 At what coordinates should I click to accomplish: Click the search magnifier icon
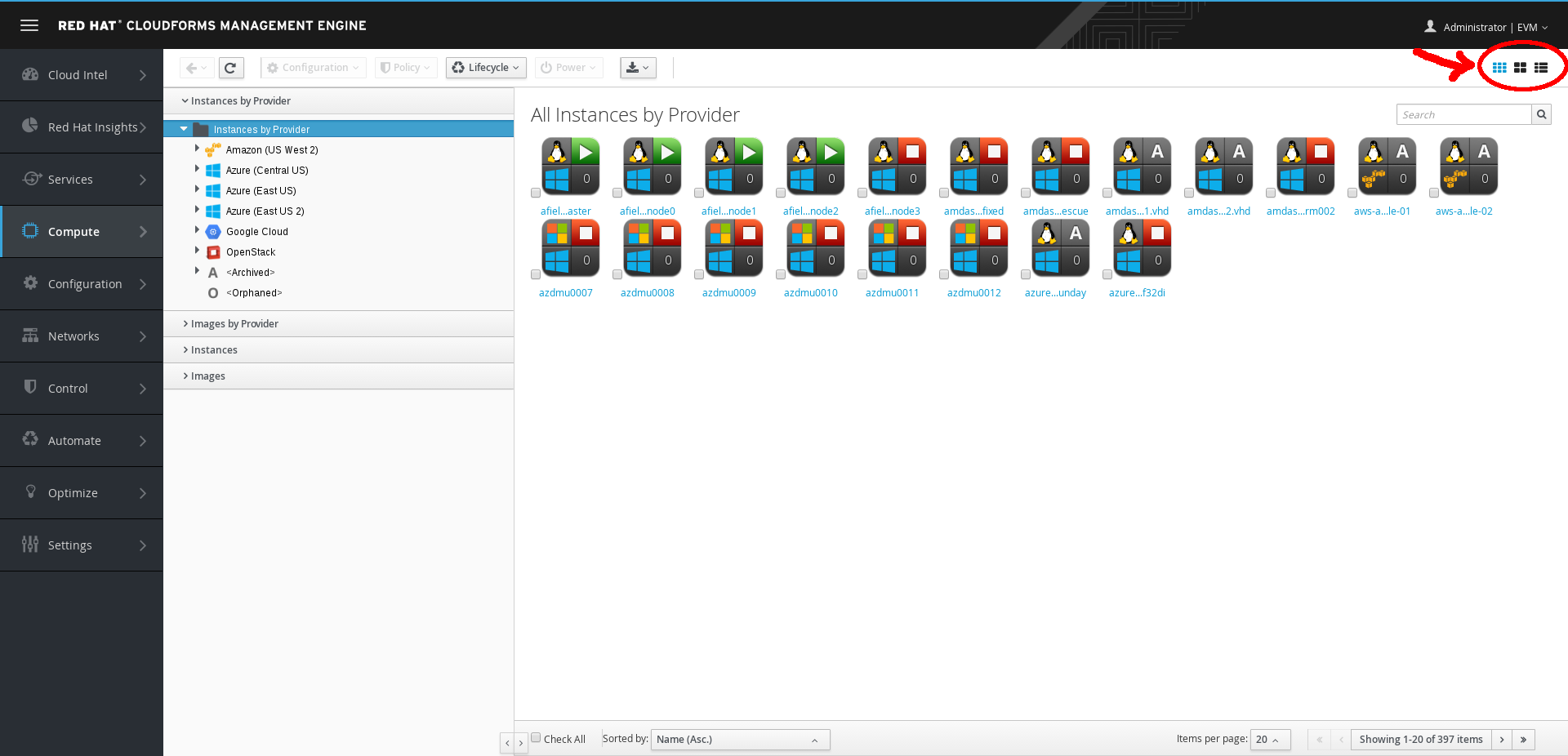pos(1541,114)
